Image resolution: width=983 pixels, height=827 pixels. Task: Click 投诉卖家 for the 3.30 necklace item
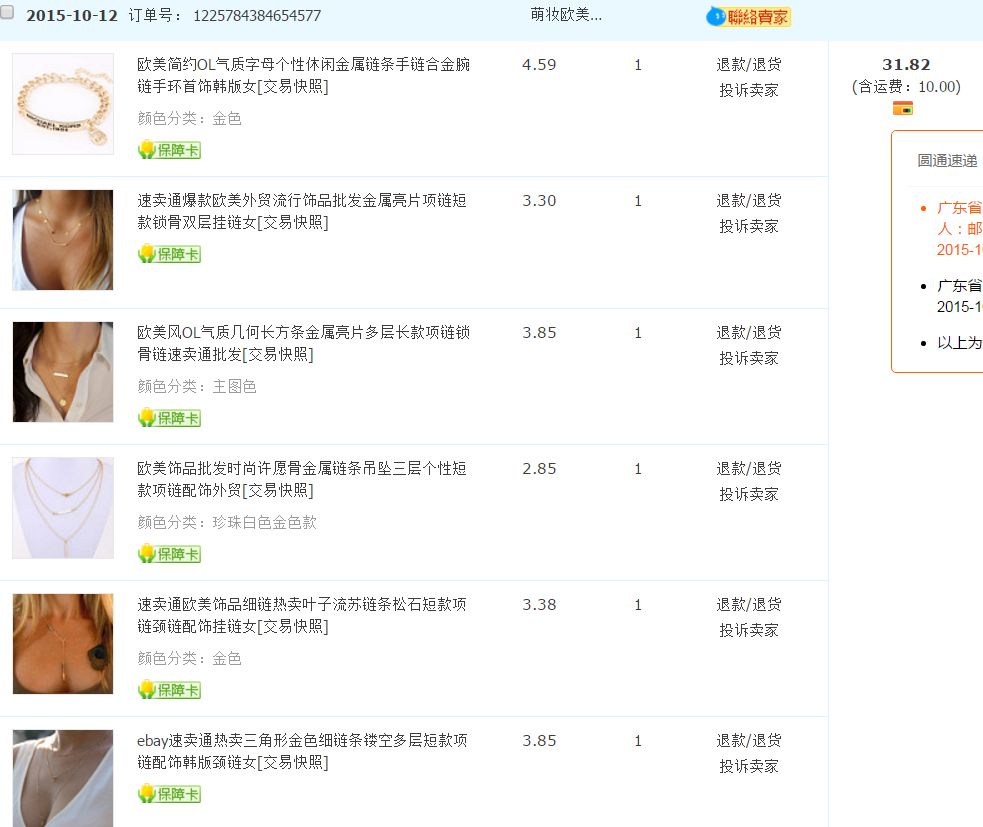point(748,226)
